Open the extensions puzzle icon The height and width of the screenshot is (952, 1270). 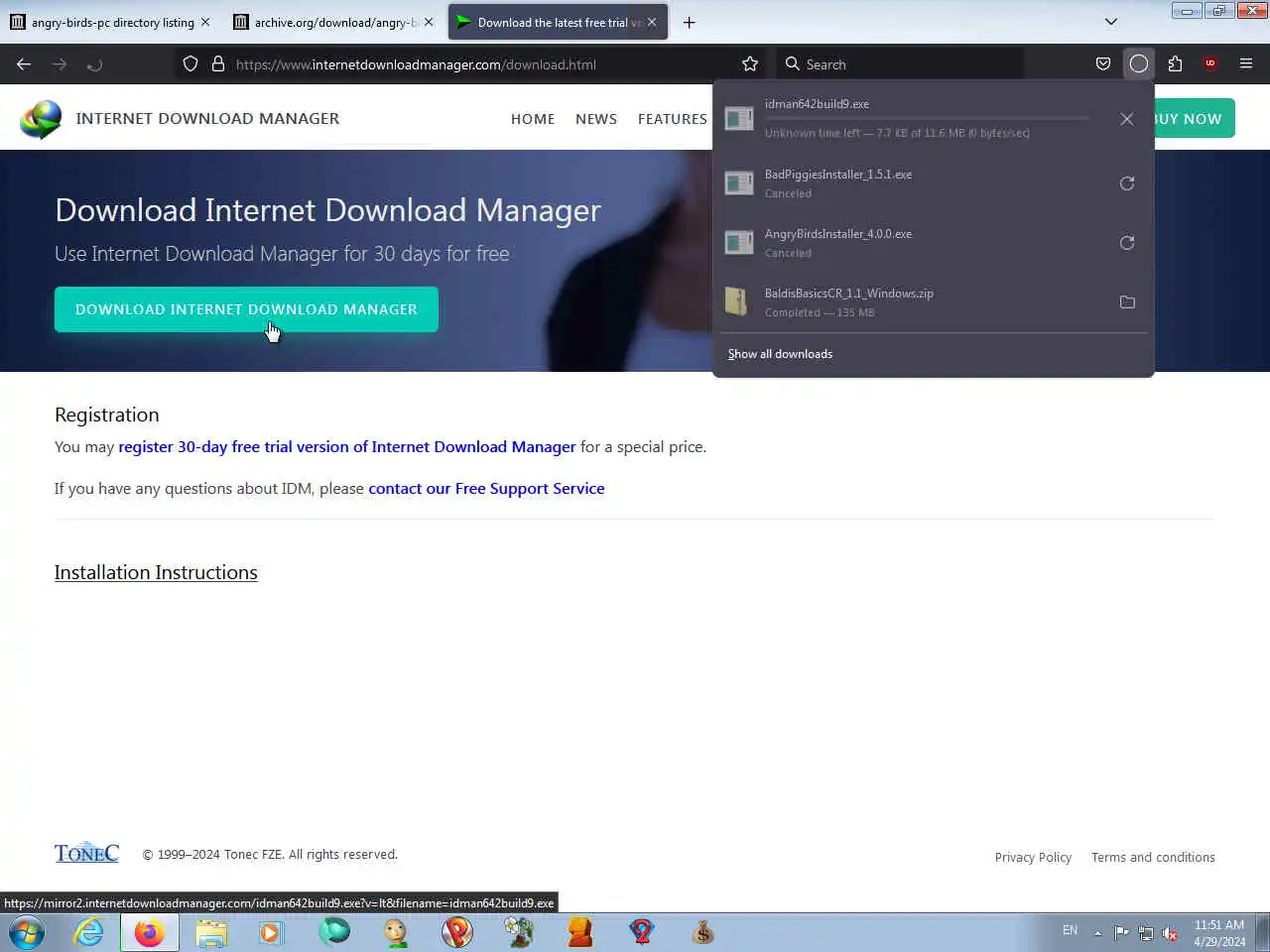tap(1175, 64)
